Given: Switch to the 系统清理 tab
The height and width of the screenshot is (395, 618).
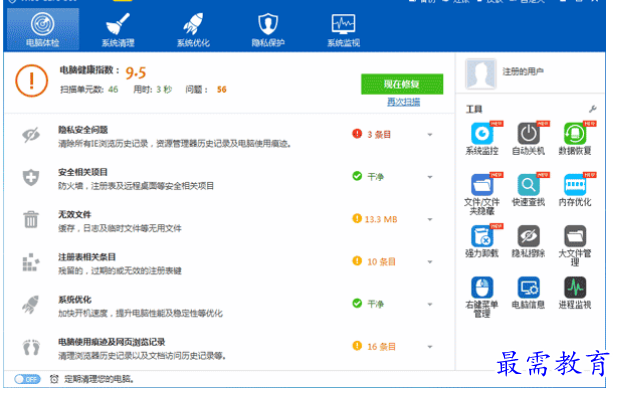Looking at the screenshot, I should coord(118,30).
